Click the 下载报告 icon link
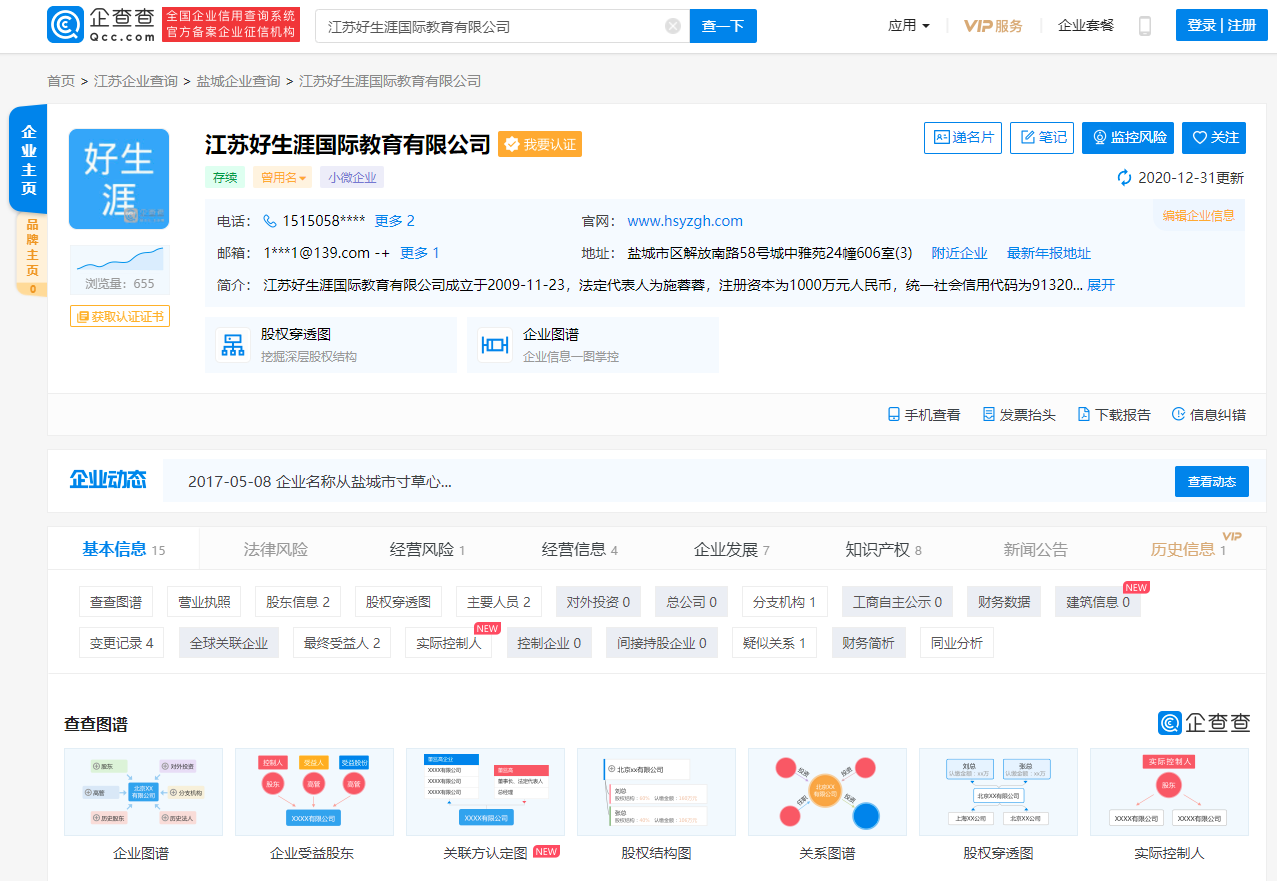The width and height of the screenshot is (1277, 881). coord(1114,414)
